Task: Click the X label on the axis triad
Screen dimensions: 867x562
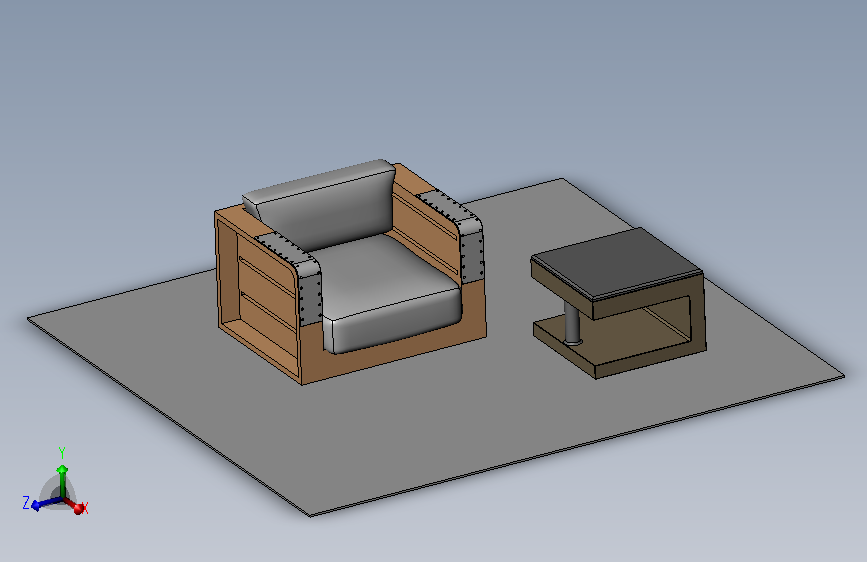Action: 85,508
